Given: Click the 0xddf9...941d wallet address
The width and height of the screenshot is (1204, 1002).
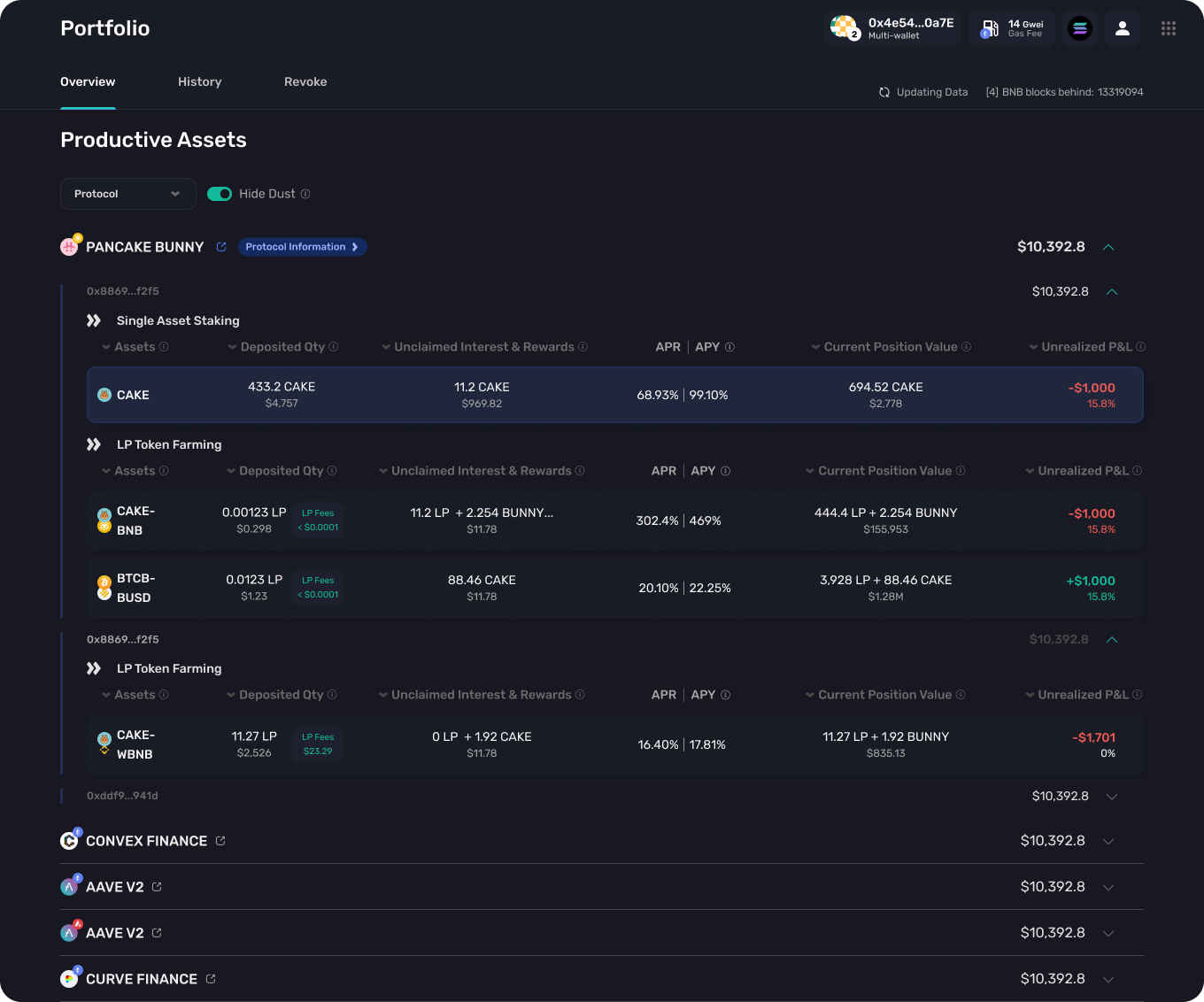Looking at the screenshot, I should coord(122,796).
